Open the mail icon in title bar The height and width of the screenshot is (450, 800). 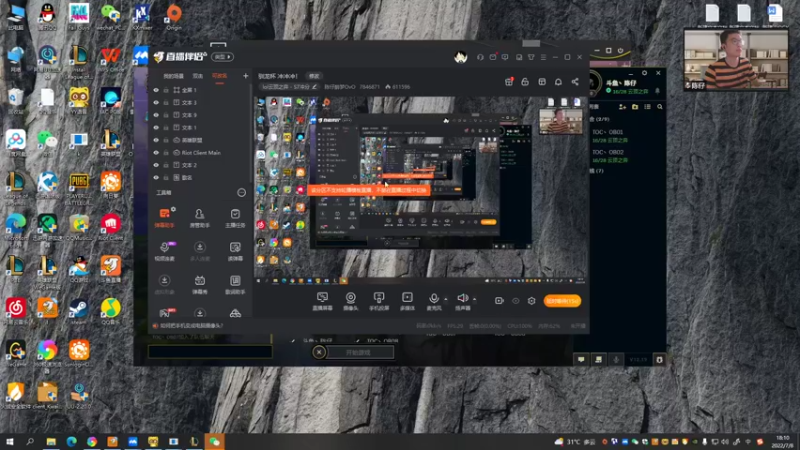[493, 57]
